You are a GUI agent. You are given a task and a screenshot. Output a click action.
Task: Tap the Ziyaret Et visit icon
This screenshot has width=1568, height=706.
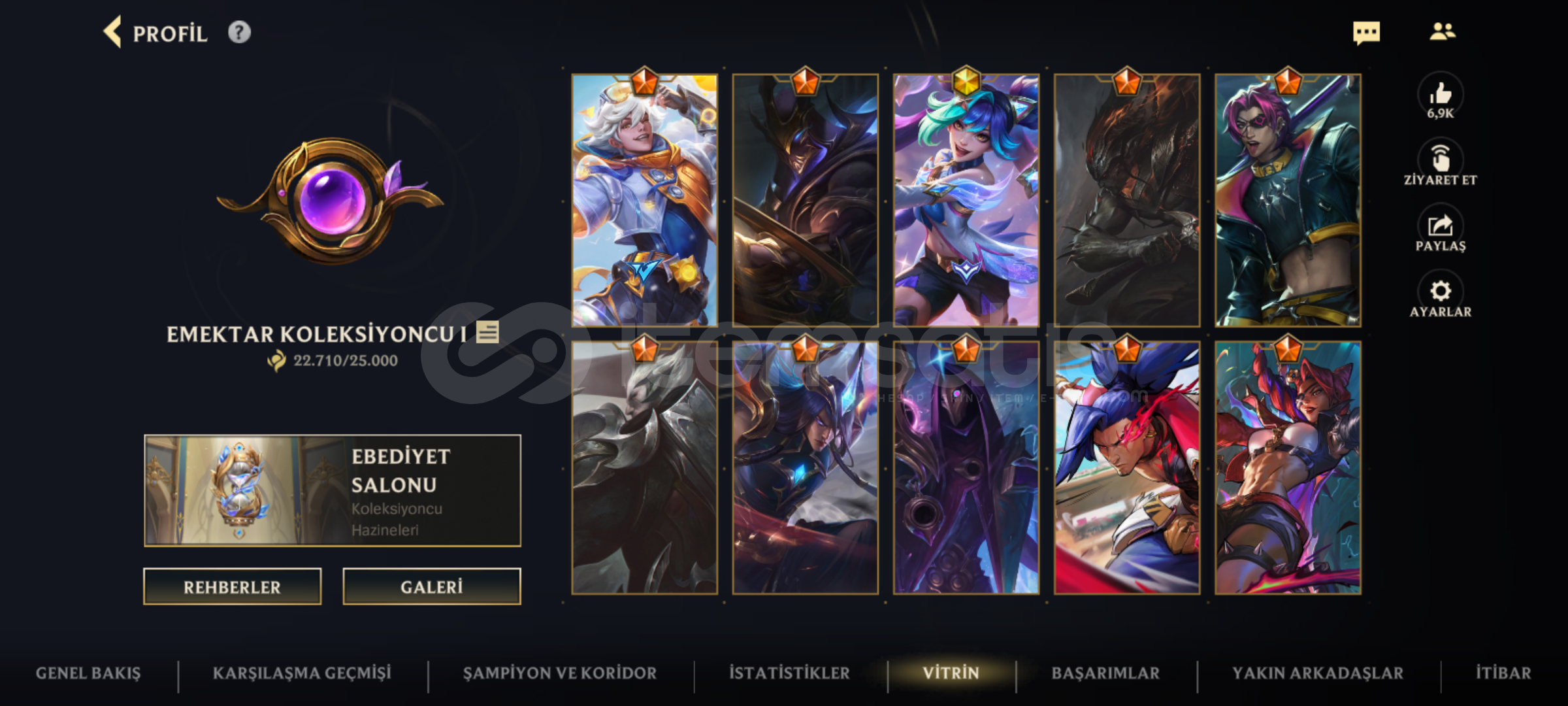(x=1440, y=159)
